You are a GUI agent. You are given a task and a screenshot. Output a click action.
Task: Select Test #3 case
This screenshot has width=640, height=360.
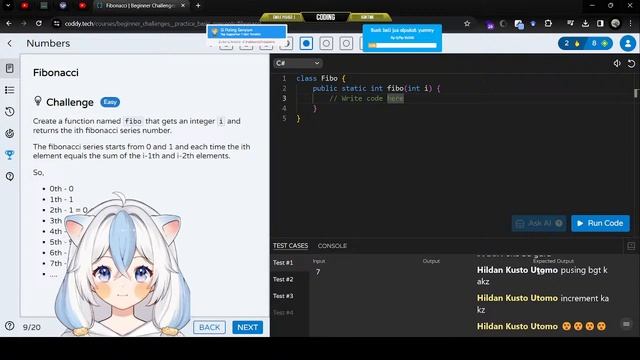coord(283,296)
